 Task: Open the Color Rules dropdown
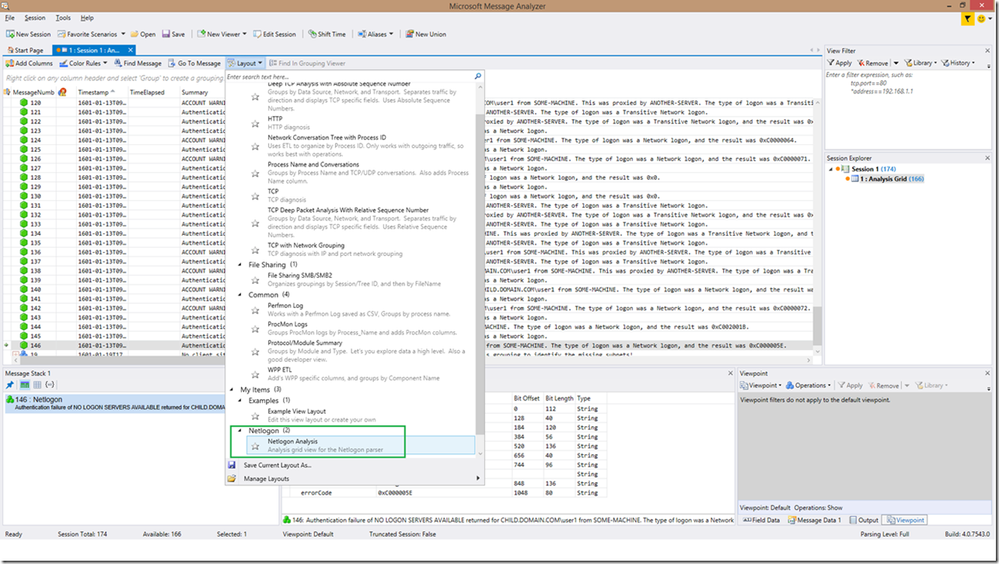(x=83, y=63)
